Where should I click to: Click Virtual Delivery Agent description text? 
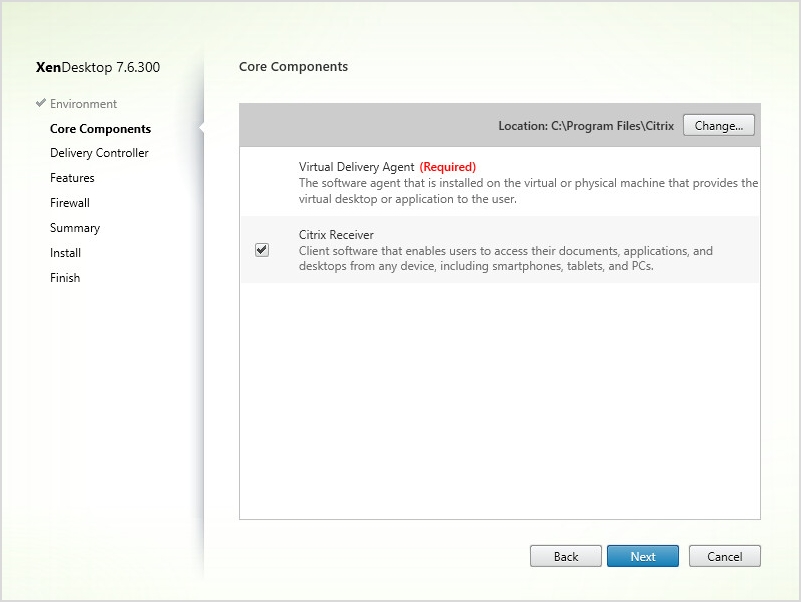pos(528,191)
